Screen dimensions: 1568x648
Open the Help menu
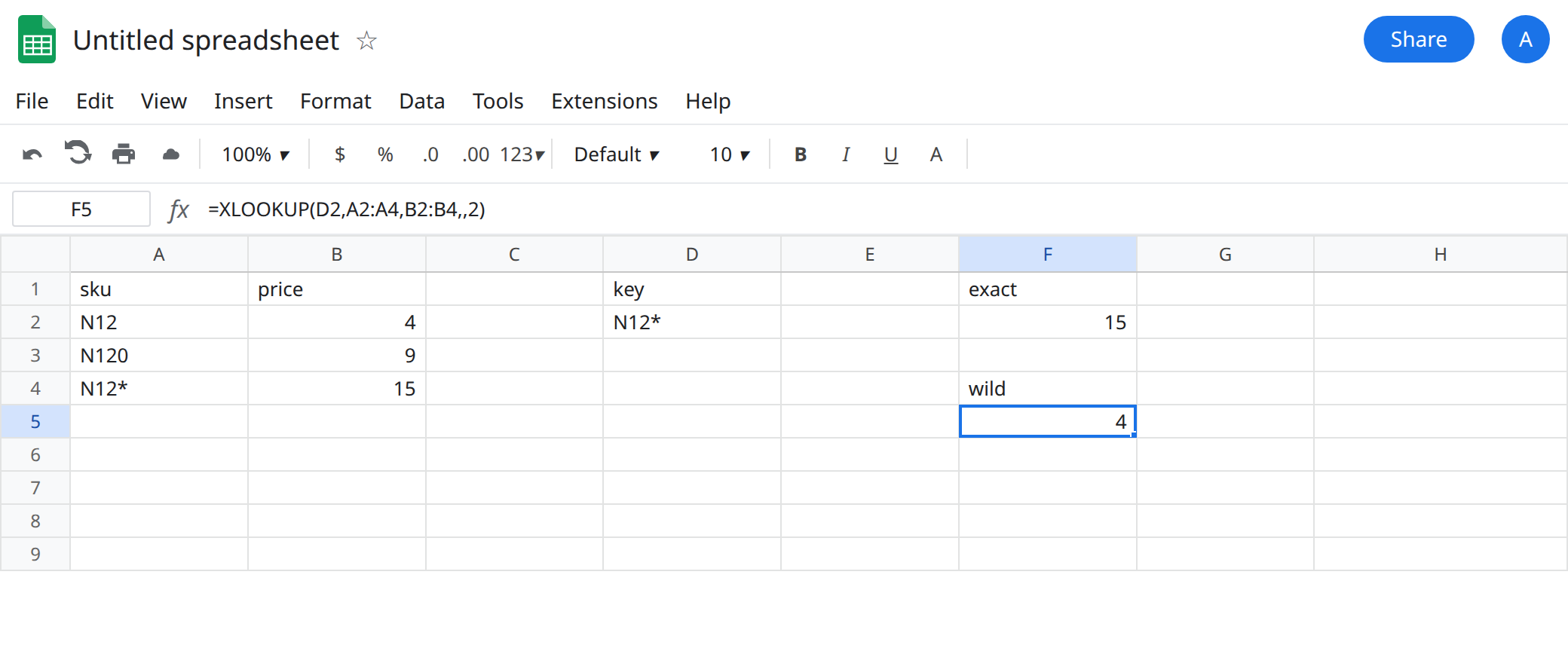point(708,101)
